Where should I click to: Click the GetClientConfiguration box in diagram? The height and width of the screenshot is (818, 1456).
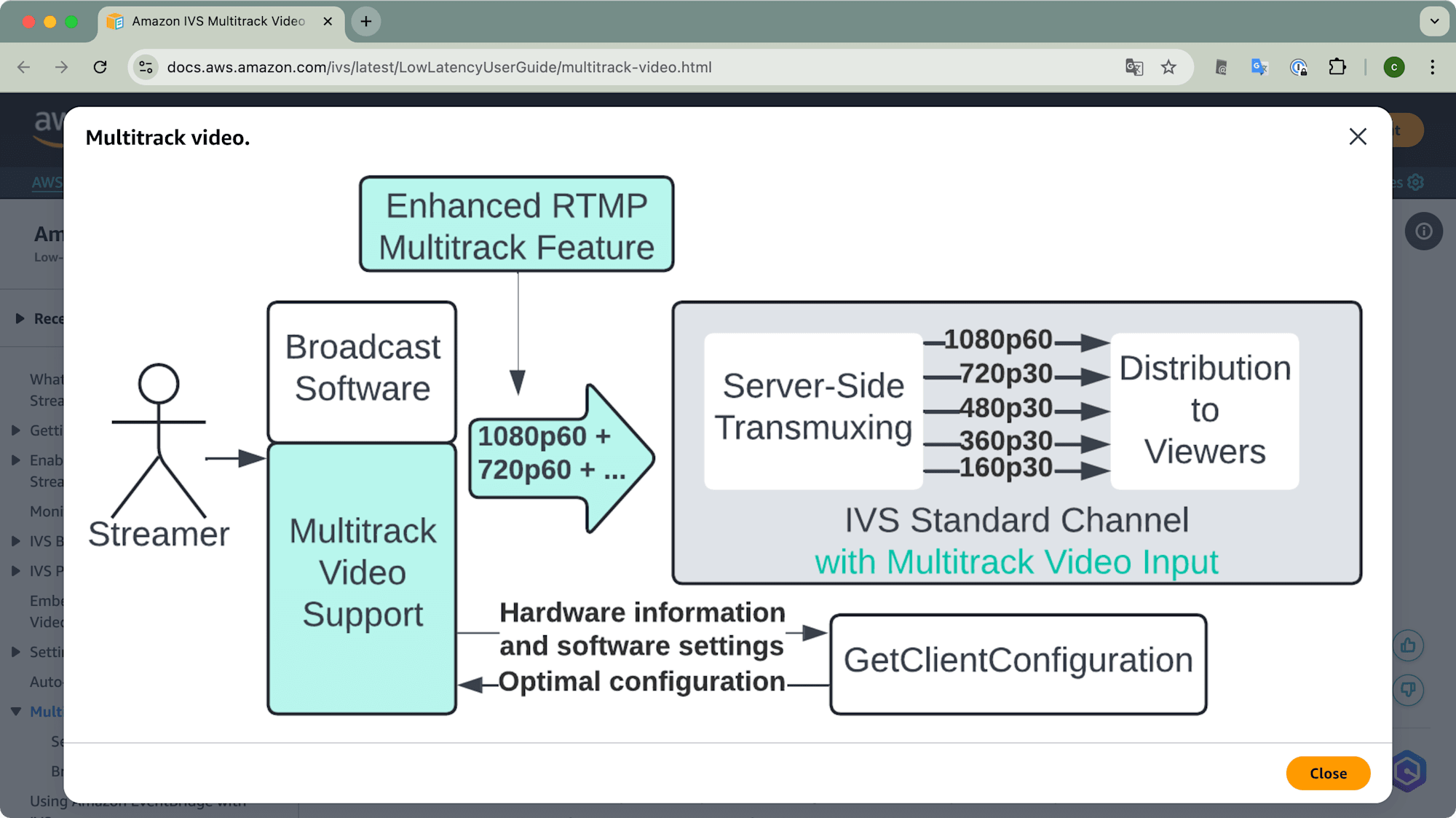[x=1018, y=664]
